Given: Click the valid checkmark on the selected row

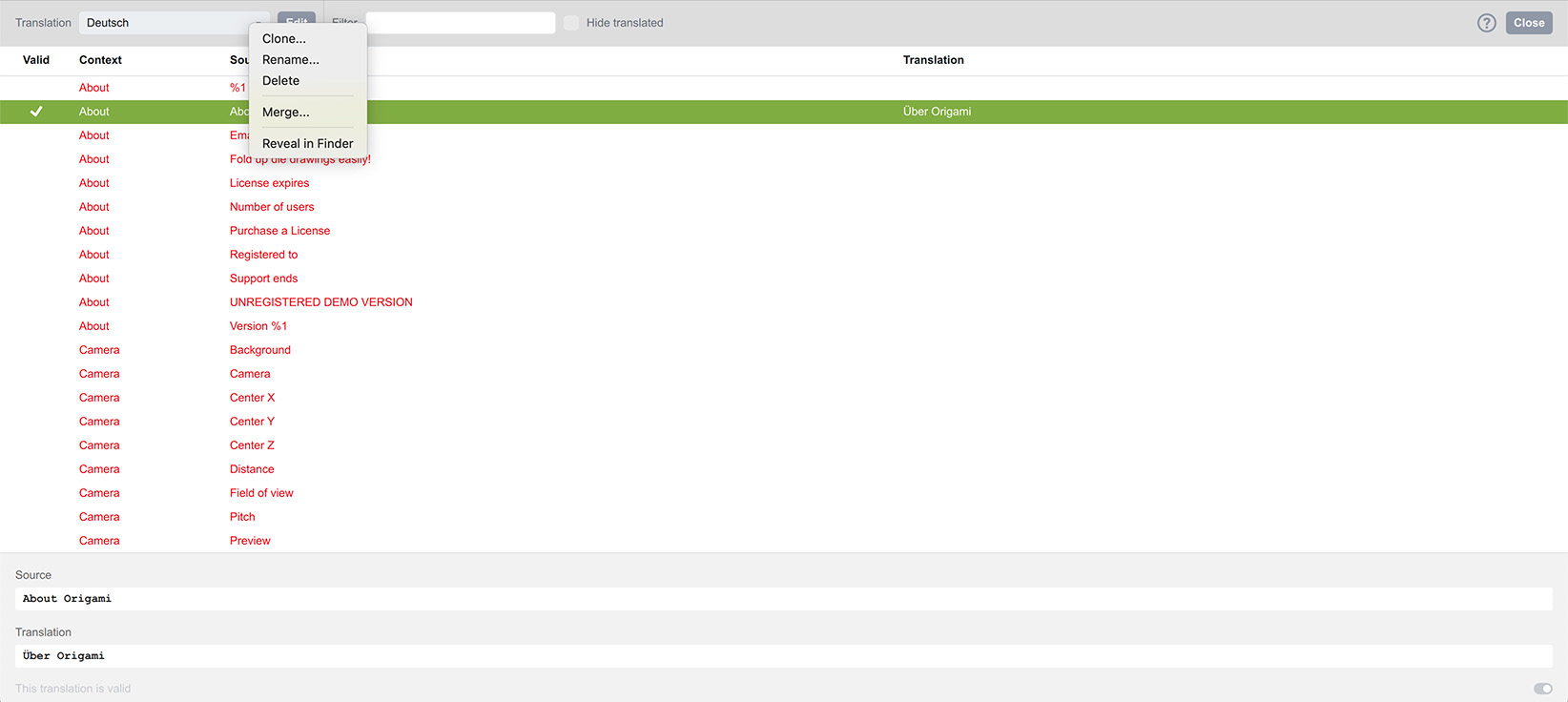Looking at the screenshot, I should (x=36, y=112).
